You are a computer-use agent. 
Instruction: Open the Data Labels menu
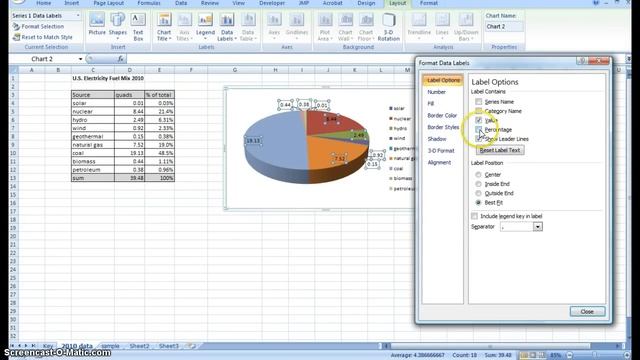coord(227,27)
